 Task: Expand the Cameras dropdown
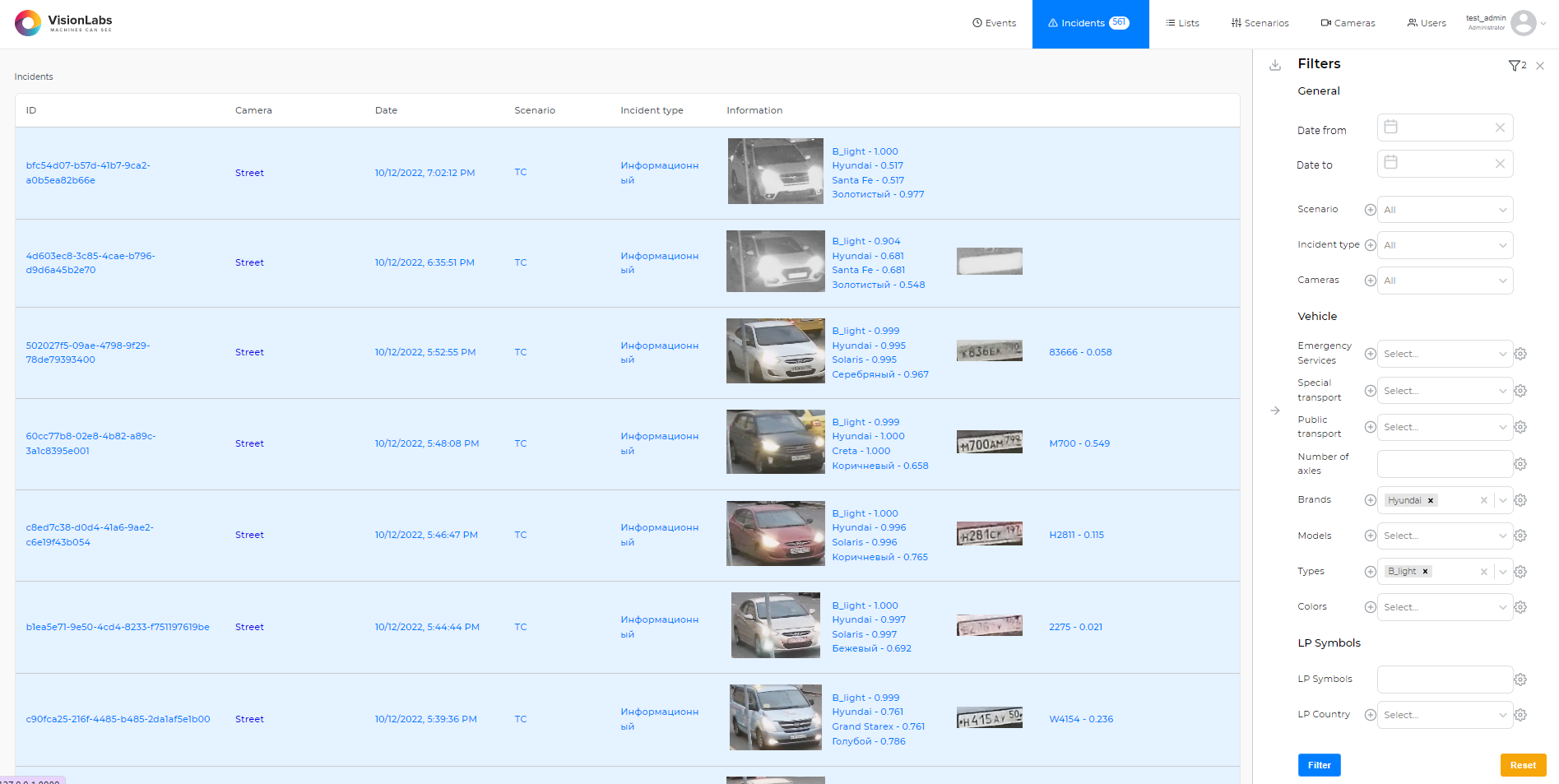pyautogui.click(x=1445, y=281)
